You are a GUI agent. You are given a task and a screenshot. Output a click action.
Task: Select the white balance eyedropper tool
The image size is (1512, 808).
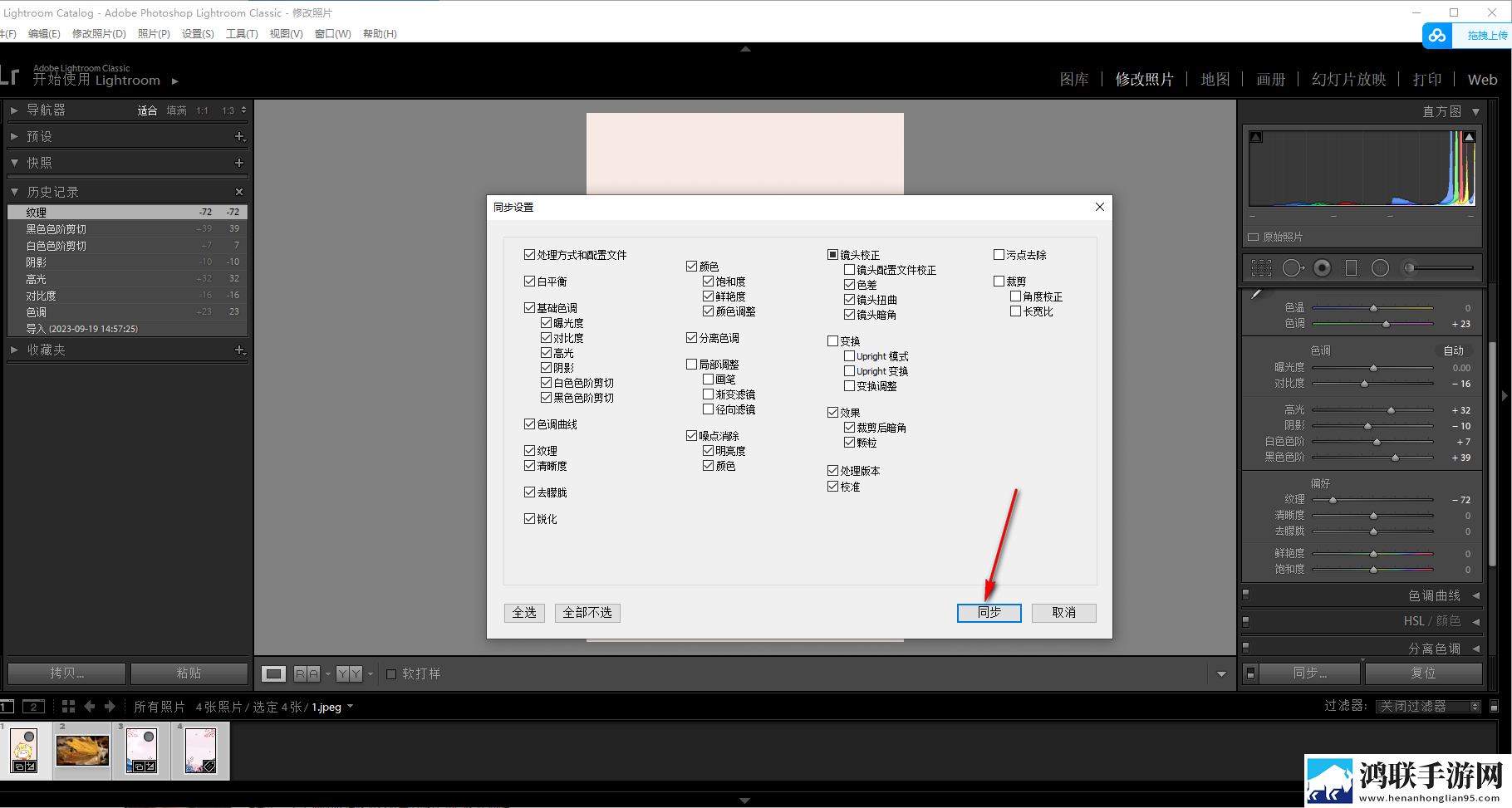pyautogui.click(x=1256, y=294)
